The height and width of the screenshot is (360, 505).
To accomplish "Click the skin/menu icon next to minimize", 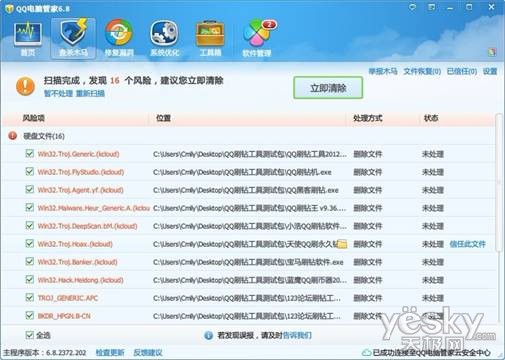I will tap(432, 7).
